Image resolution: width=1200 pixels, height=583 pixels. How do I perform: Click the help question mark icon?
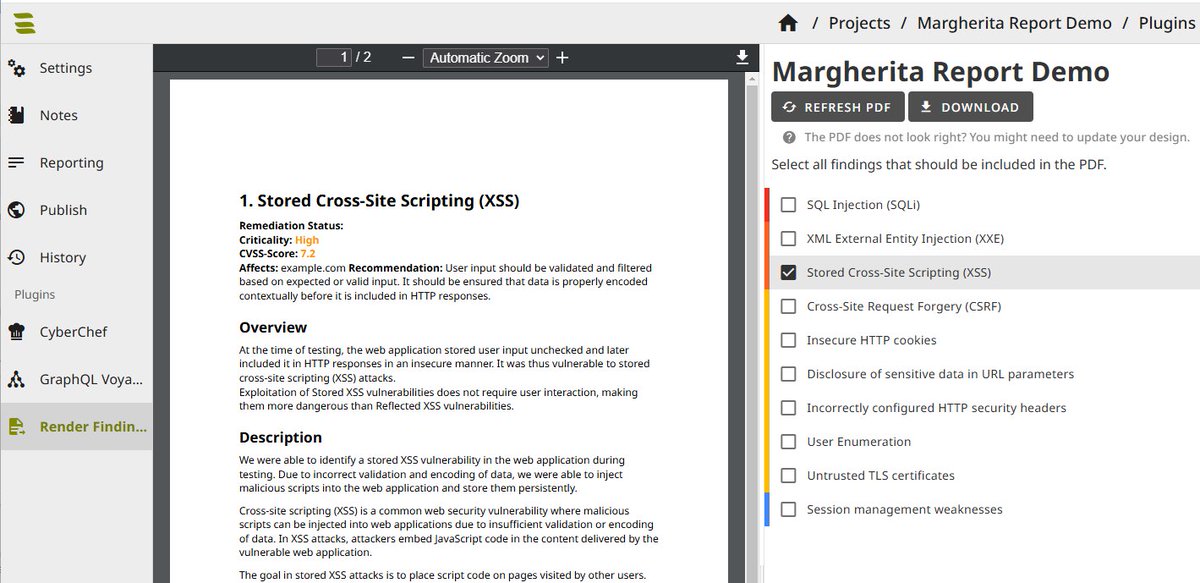tap(789, 137)
